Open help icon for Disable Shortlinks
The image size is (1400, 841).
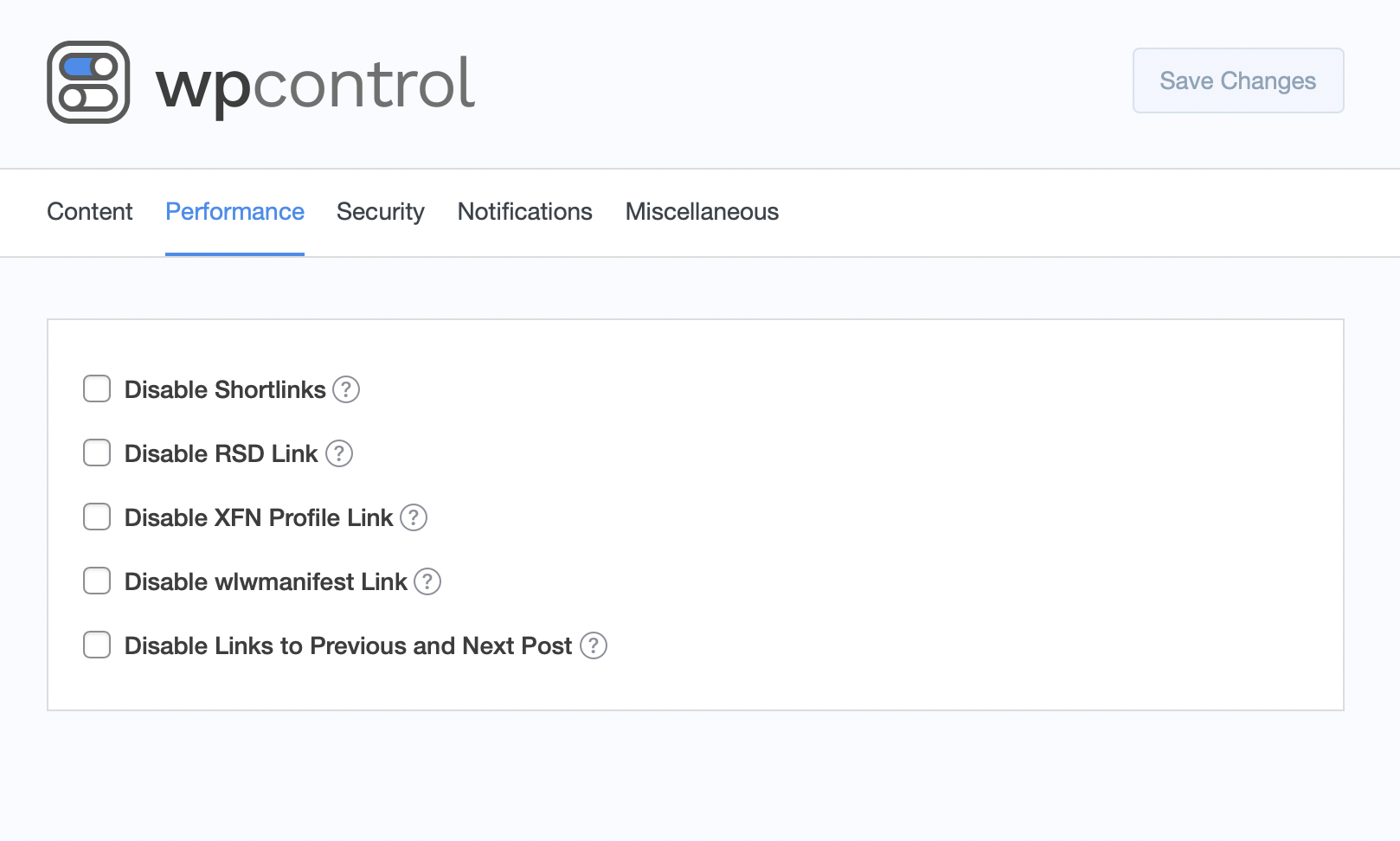(346, 389)
